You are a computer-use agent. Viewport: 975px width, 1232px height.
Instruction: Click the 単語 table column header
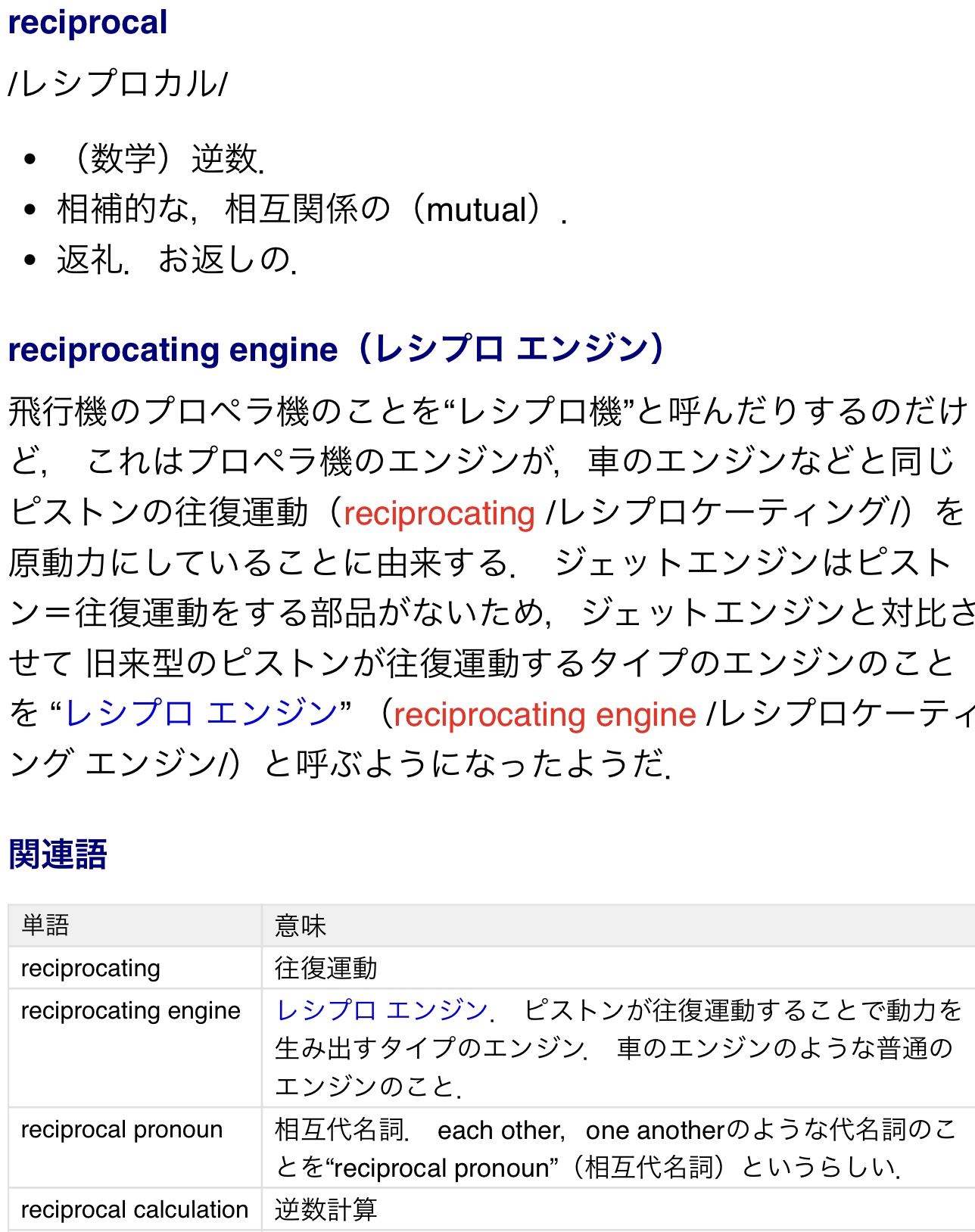45,925
